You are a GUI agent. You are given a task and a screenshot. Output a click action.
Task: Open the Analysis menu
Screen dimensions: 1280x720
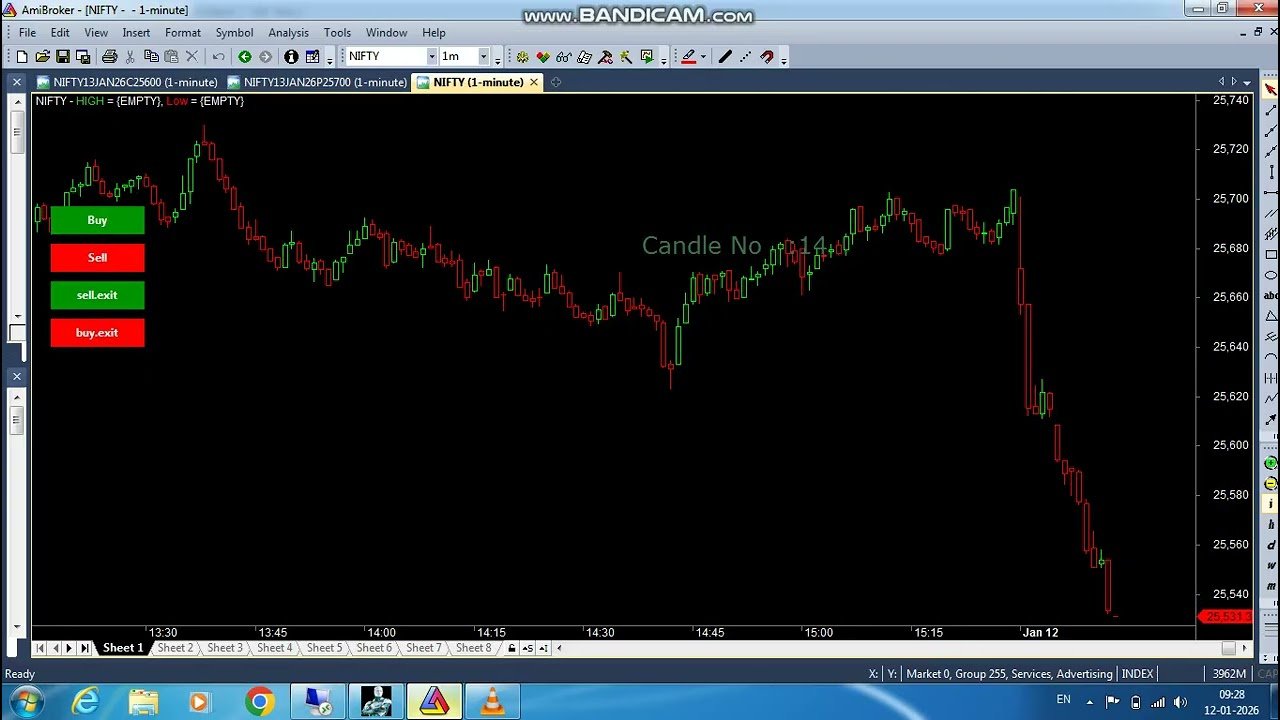[x=288, y=32]
